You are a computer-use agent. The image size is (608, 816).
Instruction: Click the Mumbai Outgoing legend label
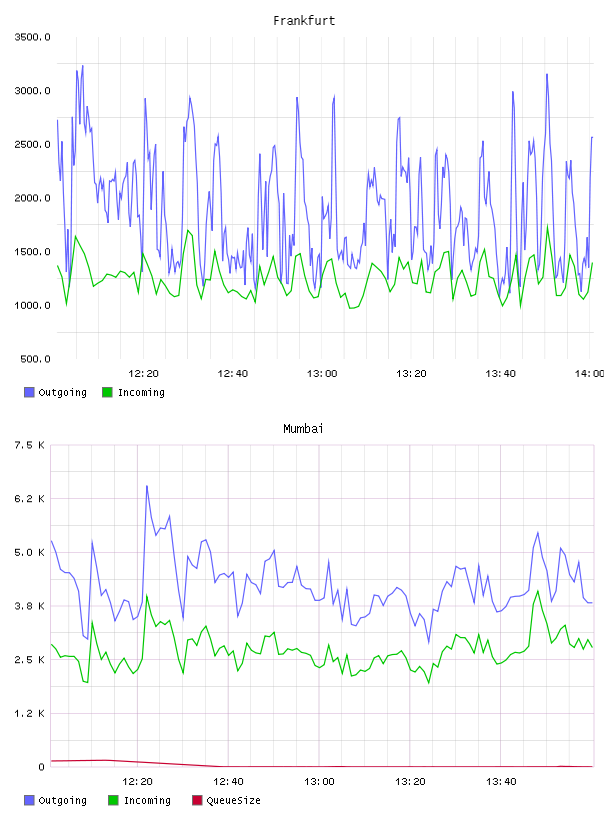click(x=62, y=800)
